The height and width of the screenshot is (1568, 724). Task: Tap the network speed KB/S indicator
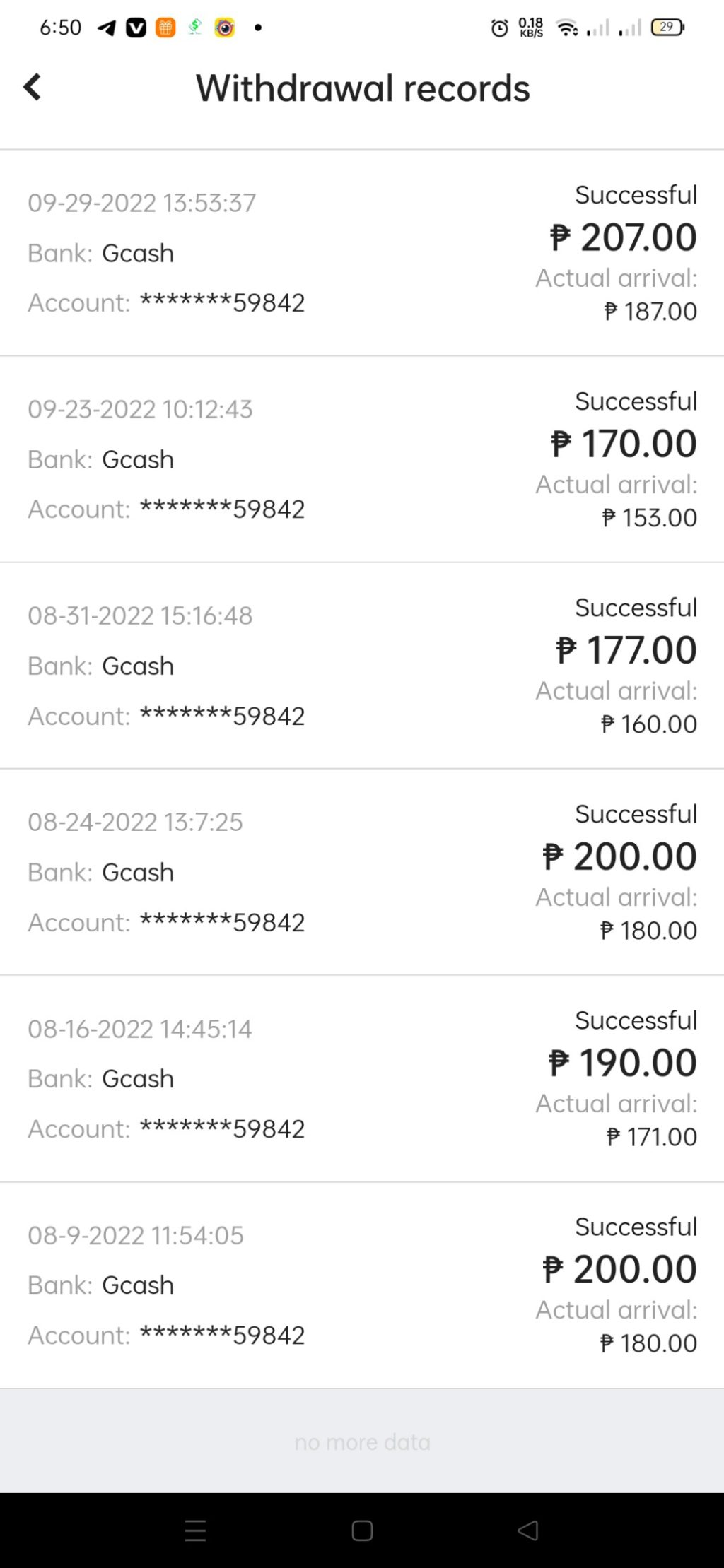pyautogui.click(x=531, y=28)
